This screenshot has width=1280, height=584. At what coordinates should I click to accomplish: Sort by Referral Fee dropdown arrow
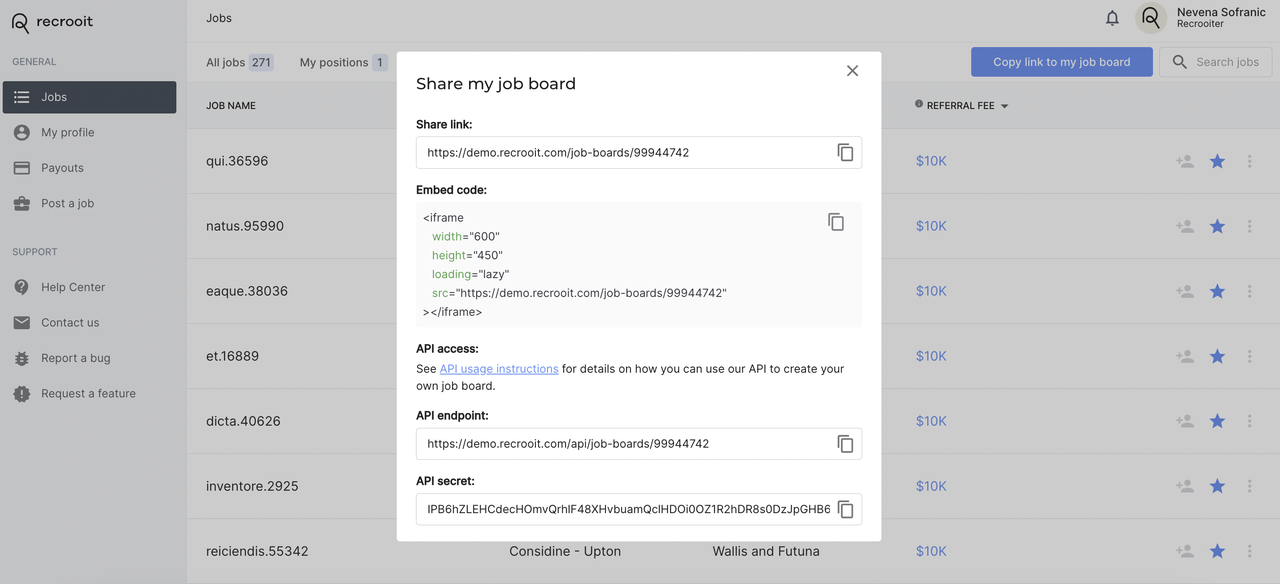(1004, 106)
